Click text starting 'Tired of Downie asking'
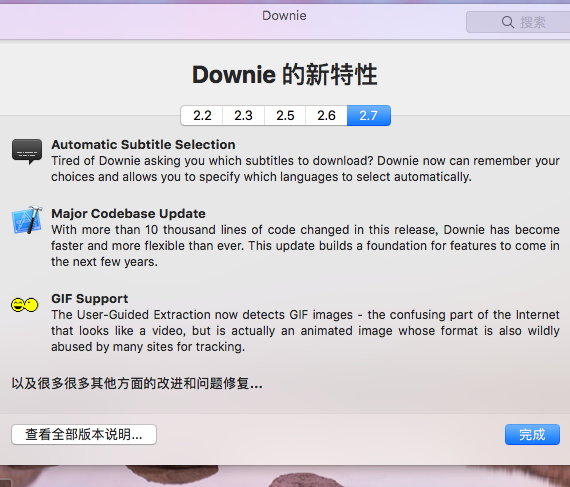Viewport: 570px width, 487px height. click(305, 169)
